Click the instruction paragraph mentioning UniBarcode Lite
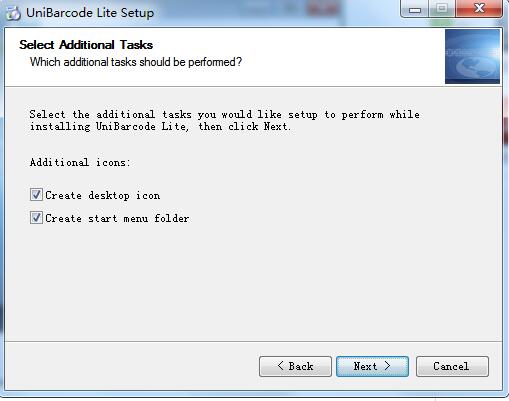Image resolution: width=509 pixels, height=401 pixels. pos(225,120)
